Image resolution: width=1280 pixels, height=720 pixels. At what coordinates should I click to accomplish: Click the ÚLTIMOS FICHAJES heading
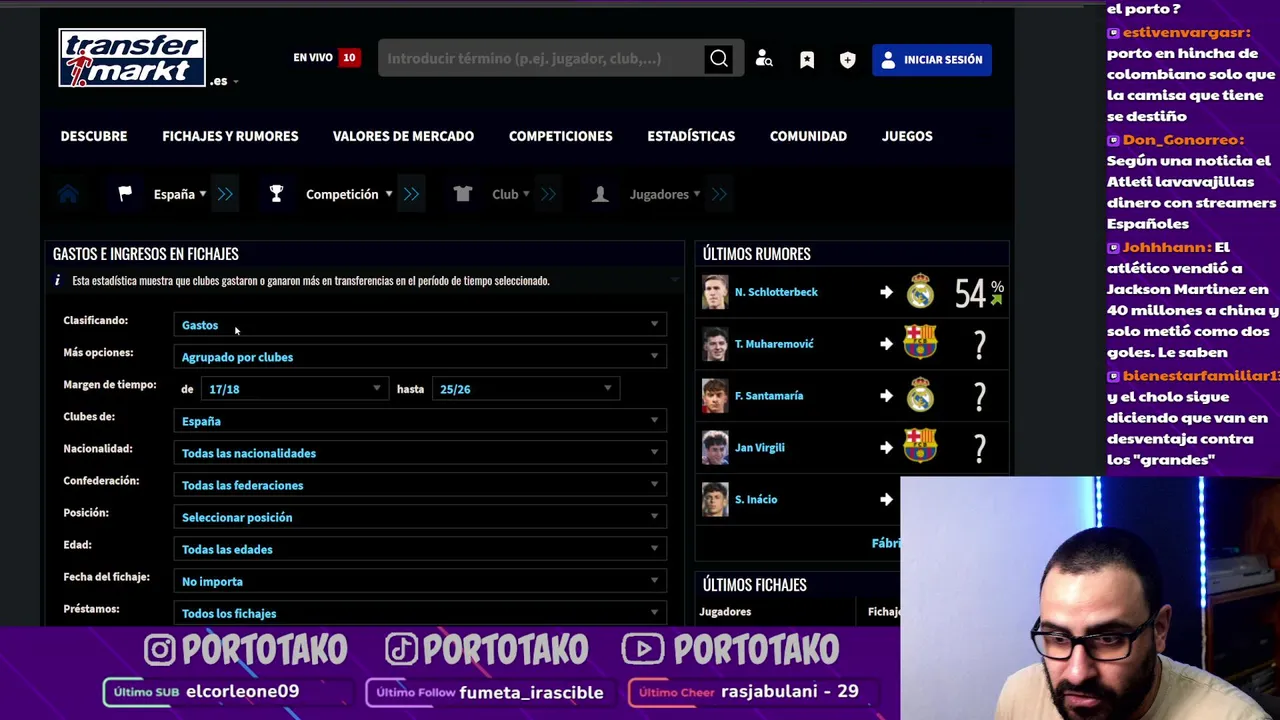click(755, 585)
